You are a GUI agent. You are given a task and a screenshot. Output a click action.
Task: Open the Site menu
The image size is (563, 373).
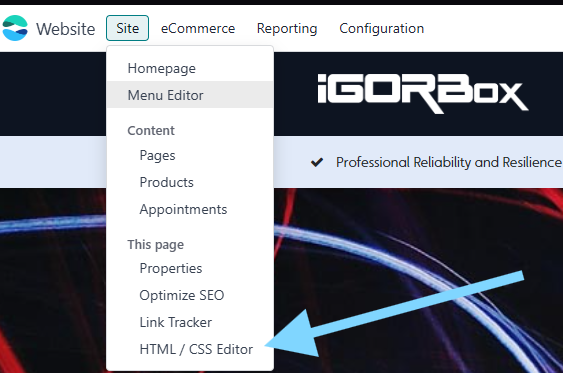point(127,28)
